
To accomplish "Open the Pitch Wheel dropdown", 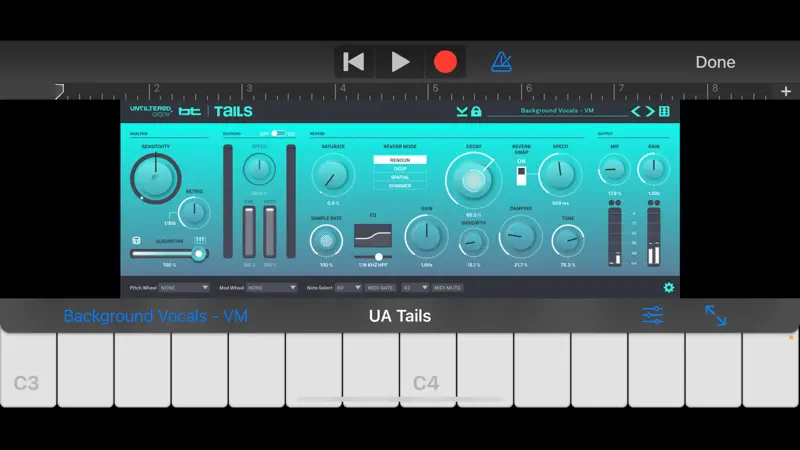I will click(x=184, y=288).
